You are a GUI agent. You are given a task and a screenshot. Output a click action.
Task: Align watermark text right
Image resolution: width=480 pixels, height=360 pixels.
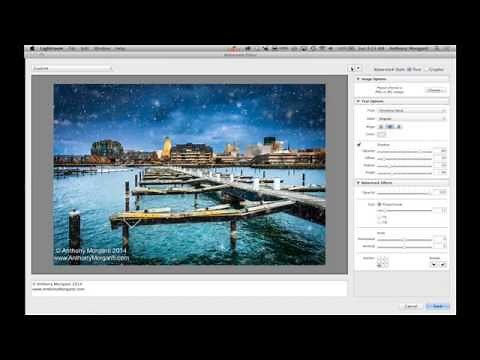coord(398,127)
